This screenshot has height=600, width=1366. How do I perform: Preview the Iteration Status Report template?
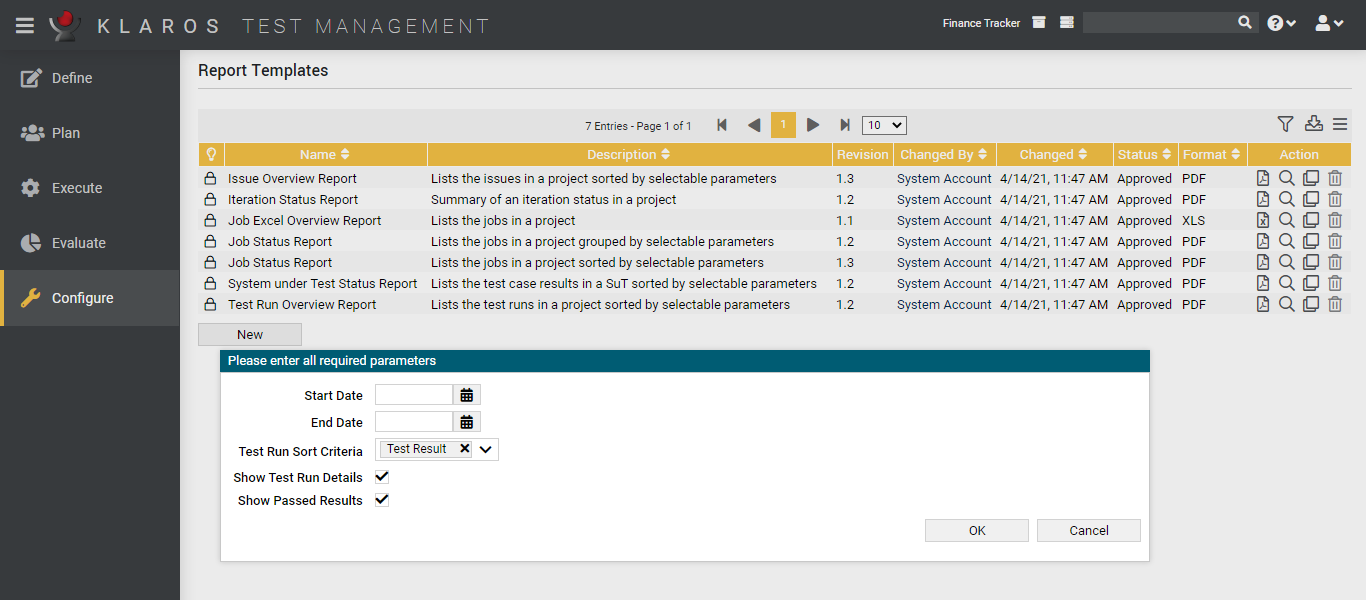pyautogui.click(x=1286, y=199)
